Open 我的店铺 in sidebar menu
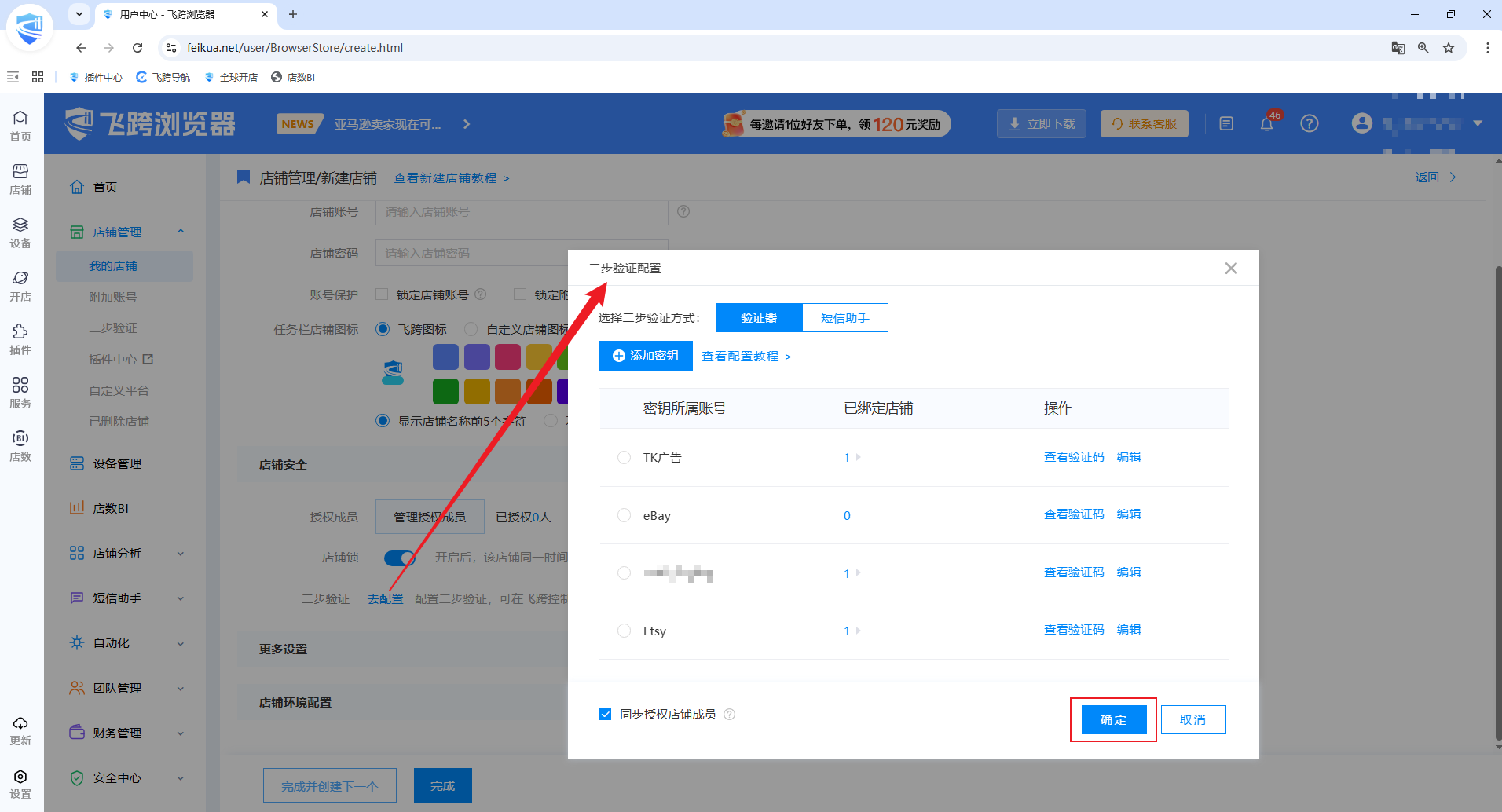 124,266
